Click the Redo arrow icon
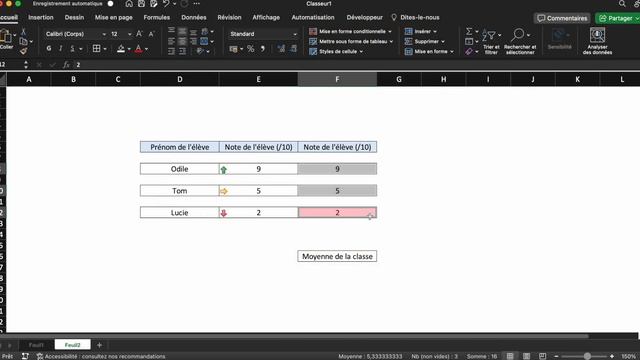Screen dimensions: 640x360 [x=184, y=4]
